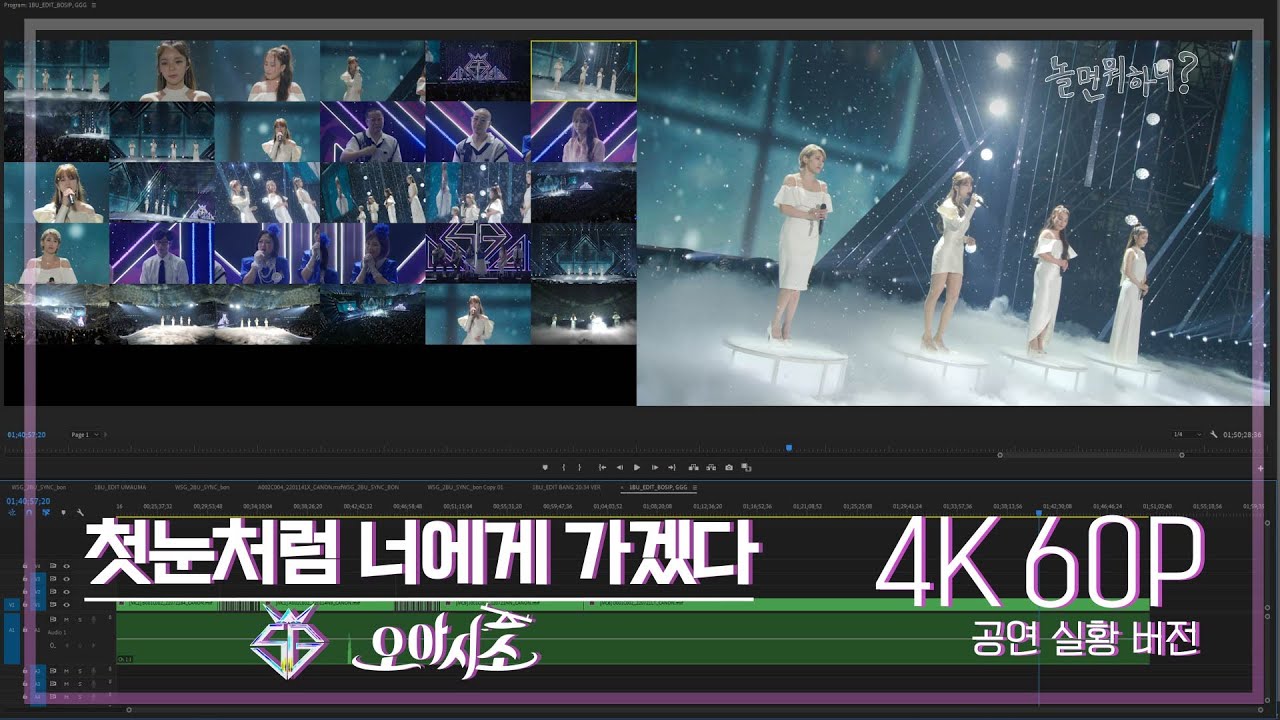Open the Program panel menu at top
This screenshot has height=720, width=1280.
click(93, 5)
